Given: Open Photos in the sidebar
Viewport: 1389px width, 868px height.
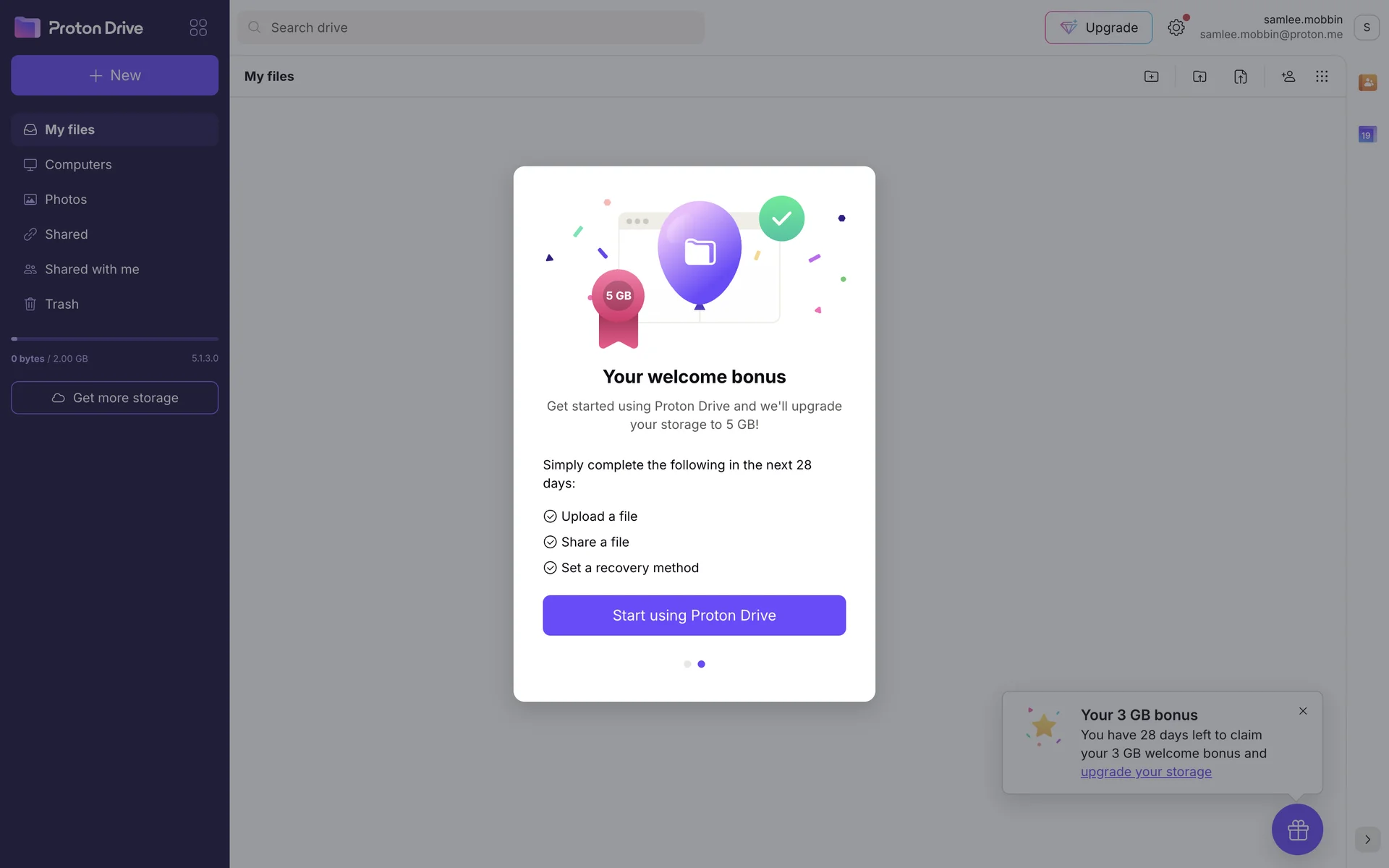Looking at the screenshot, I should point(65,200).
